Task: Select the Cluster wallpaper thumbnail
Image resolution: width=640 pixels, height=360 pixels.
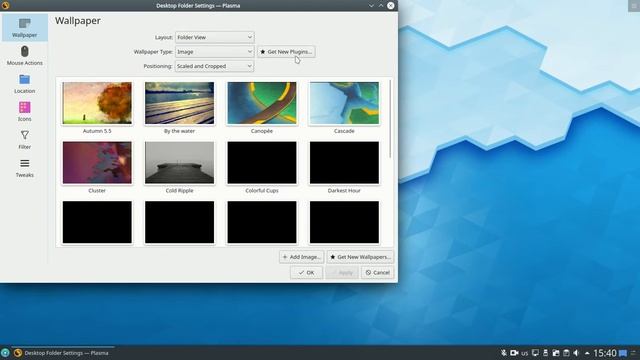Action: (x=97, y=163)
